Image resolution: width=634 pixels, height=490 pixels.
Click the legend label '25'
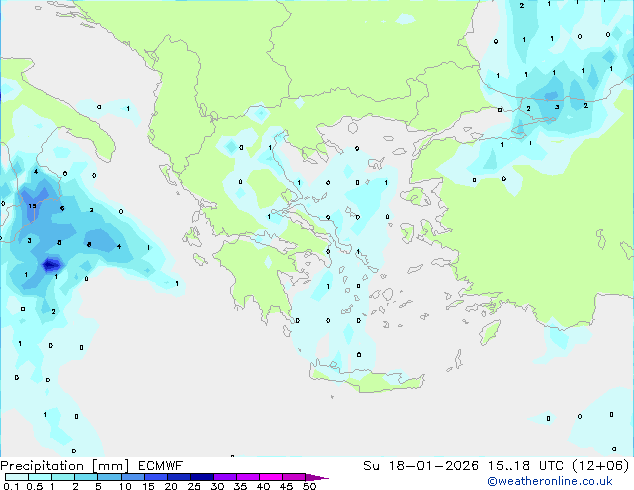[194, 486]
